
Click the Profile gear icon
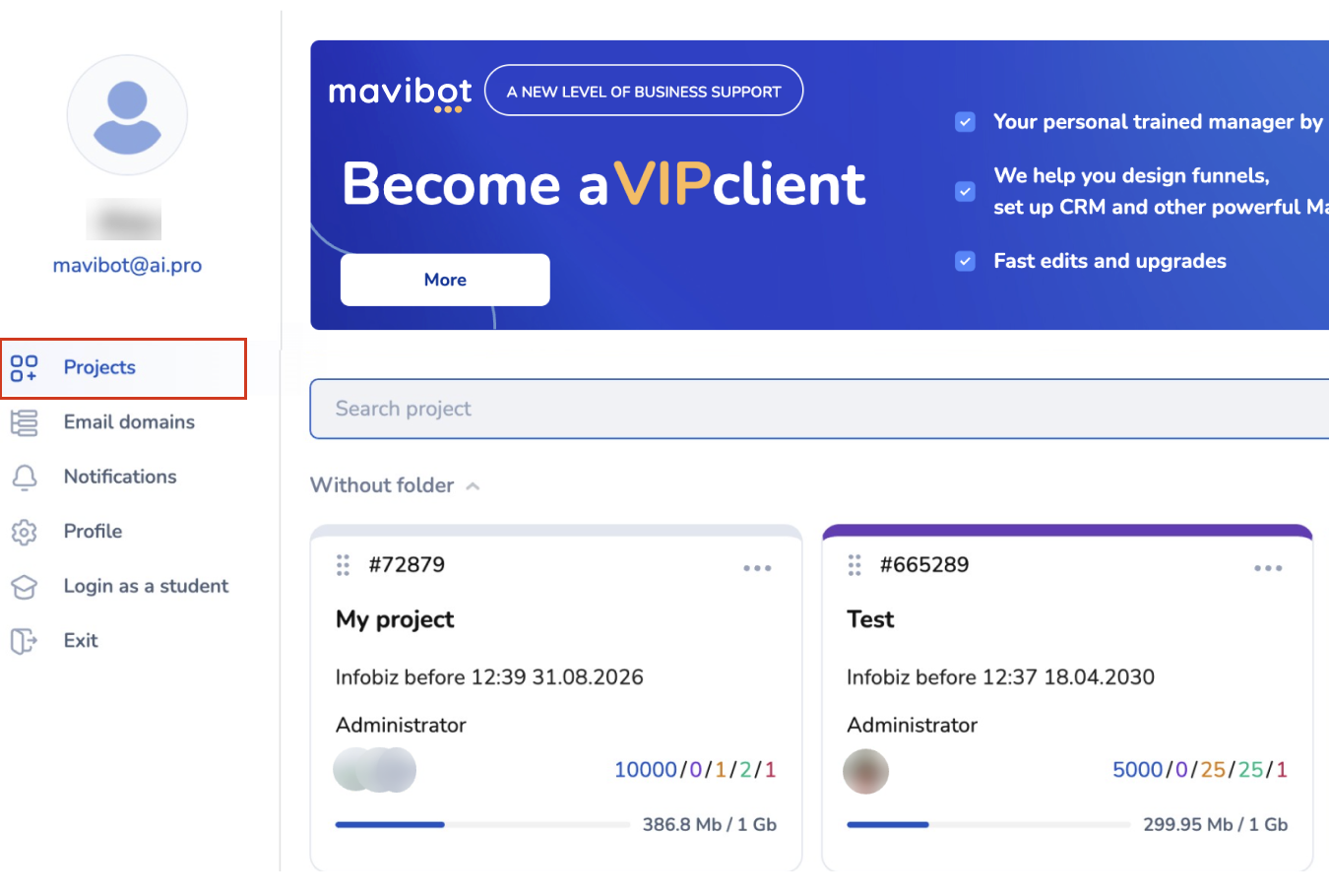(x=24, y=532)
